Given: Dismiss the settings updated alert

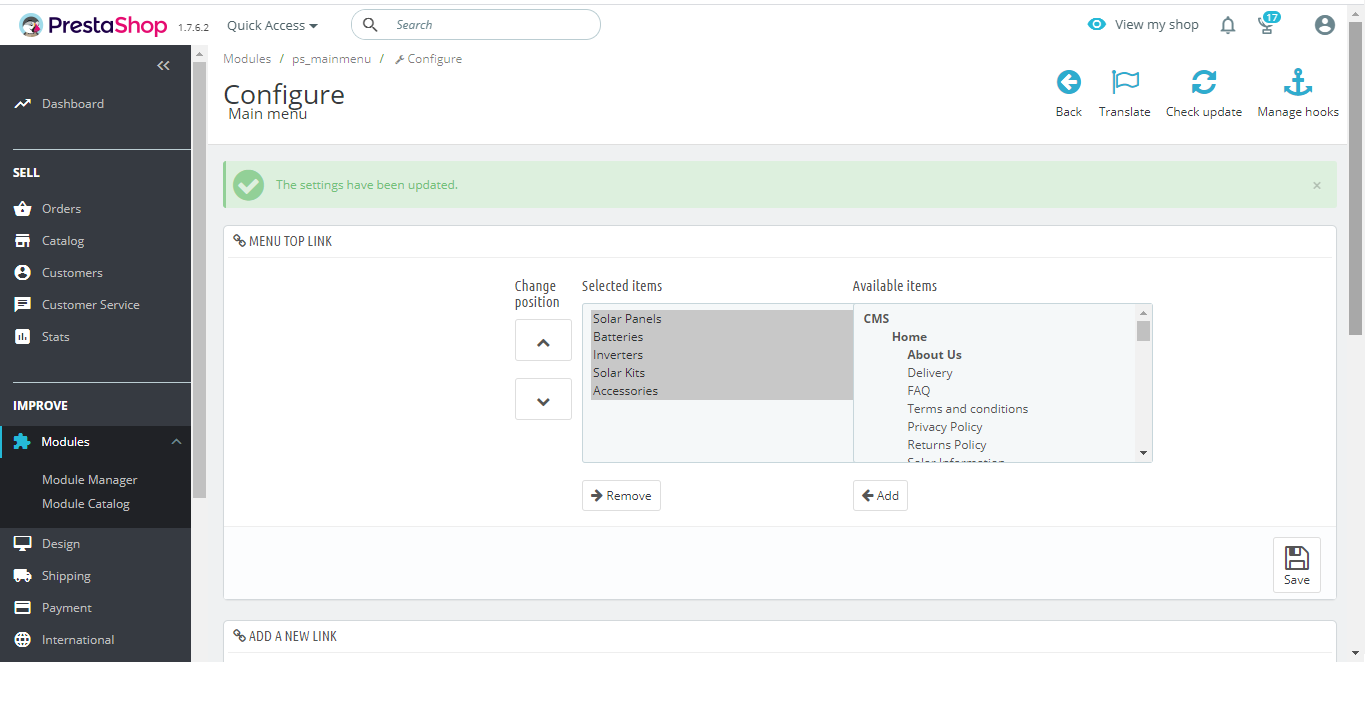Looking at the screenshot, I should point(1317,185).
